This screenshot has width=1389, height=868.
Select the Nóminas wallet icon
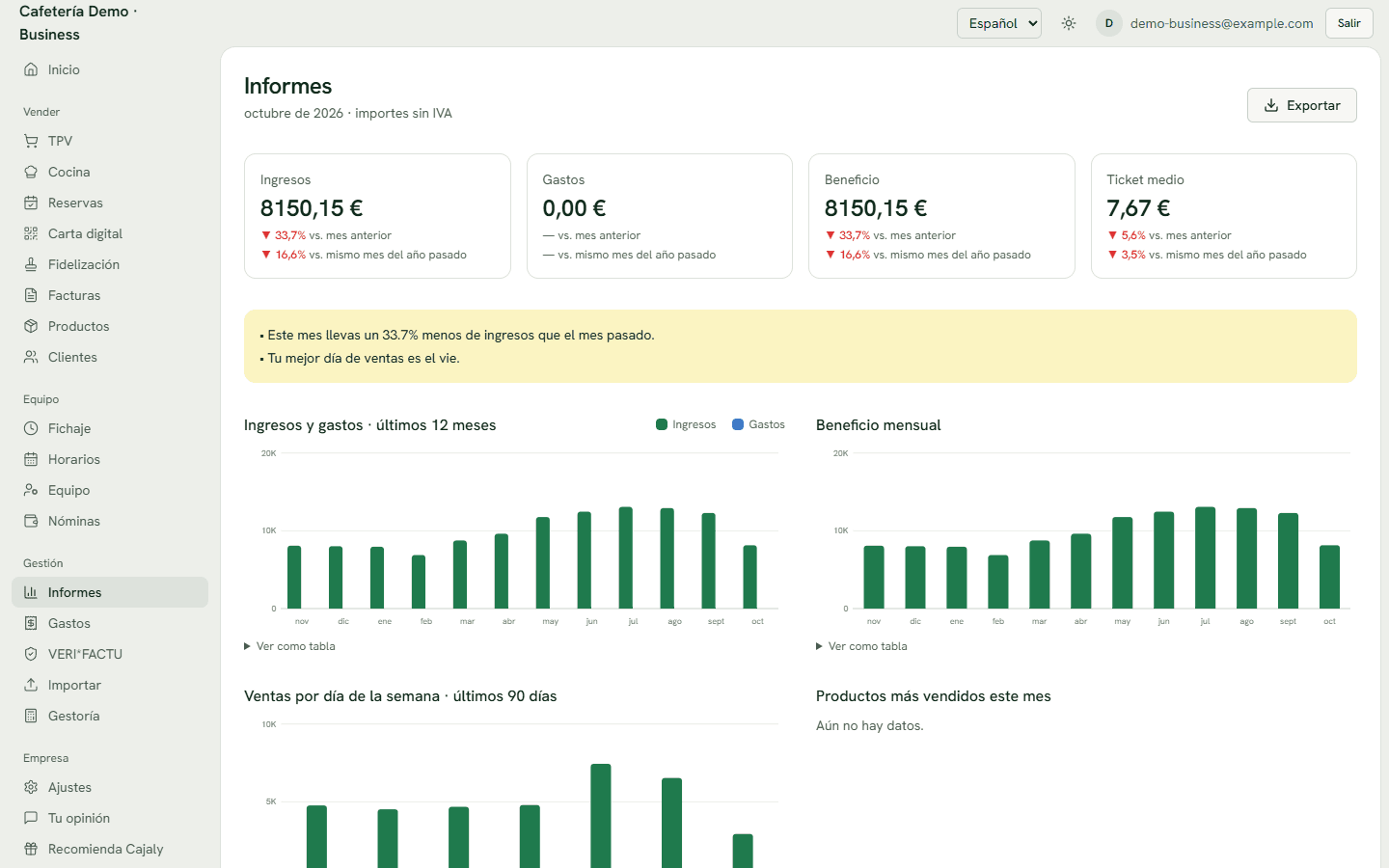tap(31, 521)
